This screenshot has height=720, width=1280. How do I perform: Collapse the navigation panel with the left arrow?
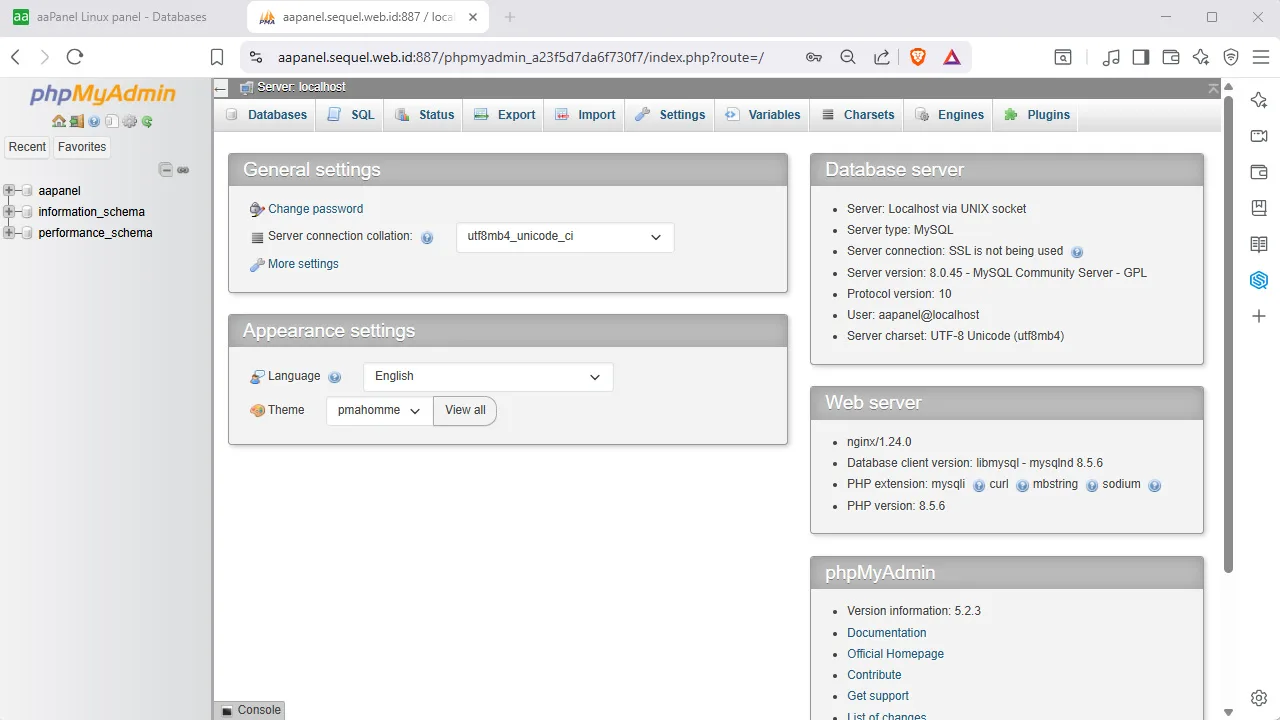tap(221, 88)
